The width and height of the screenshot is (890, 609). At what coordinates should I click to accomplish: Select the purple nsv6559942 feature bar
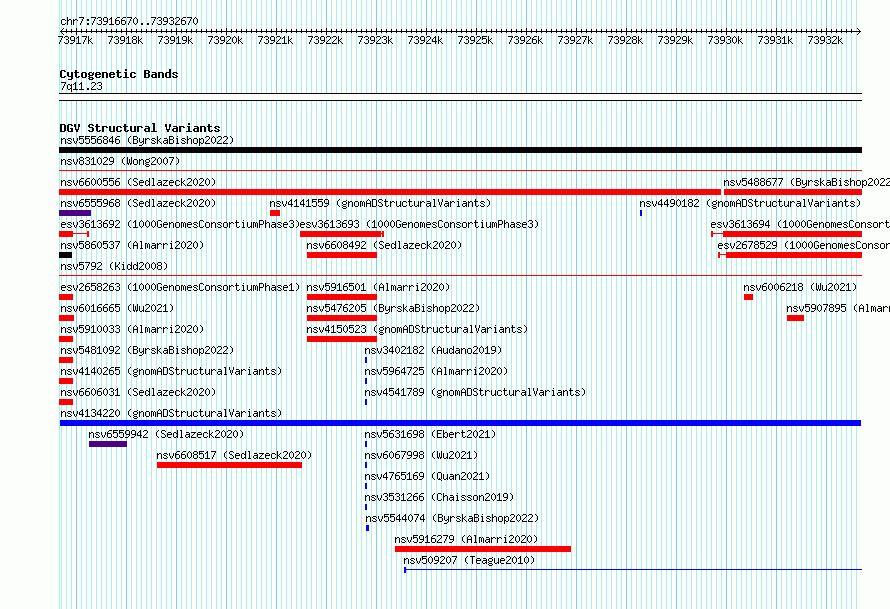click(x=108, y=444)
